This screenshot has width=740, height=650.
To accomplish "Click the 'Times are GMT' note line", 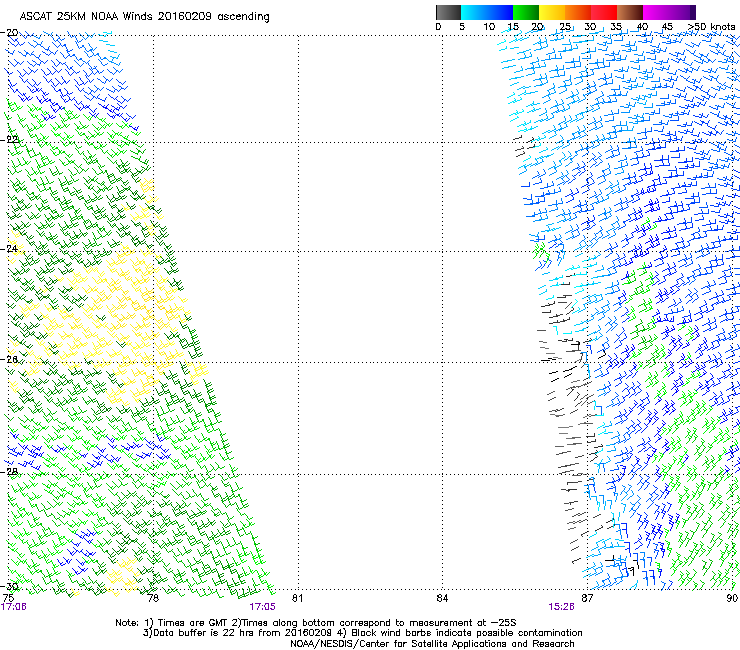I will [316, 623].
